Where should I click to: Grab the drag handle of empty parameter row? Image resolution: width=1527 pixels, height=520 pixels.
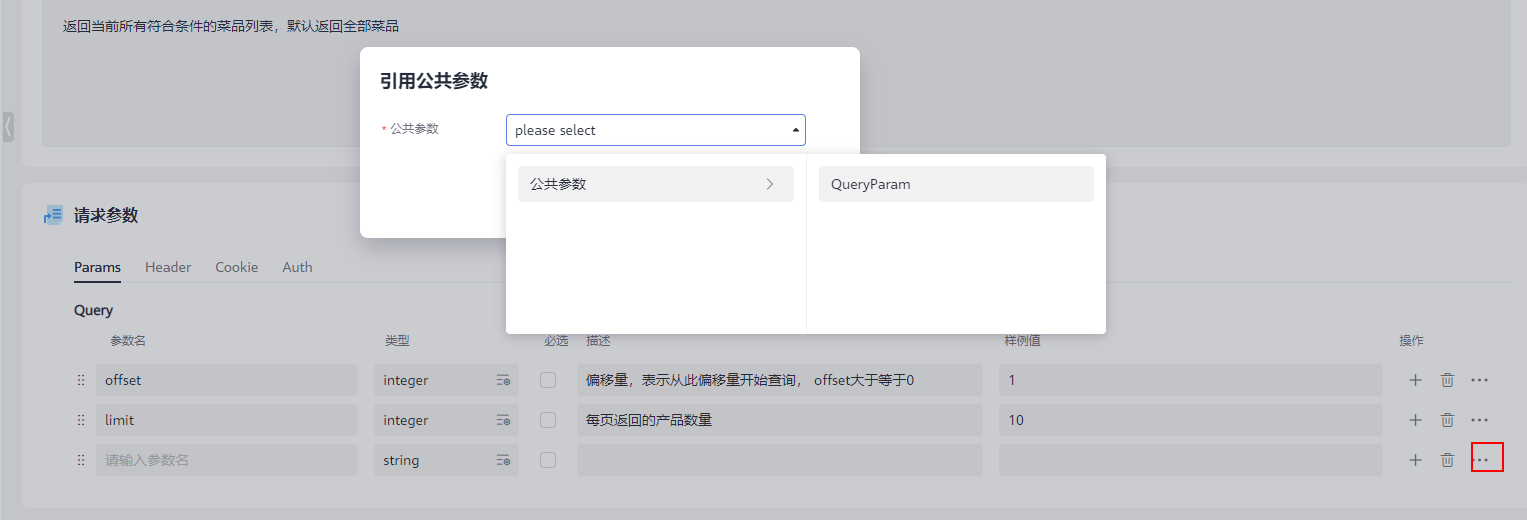[x=81, y=460]
